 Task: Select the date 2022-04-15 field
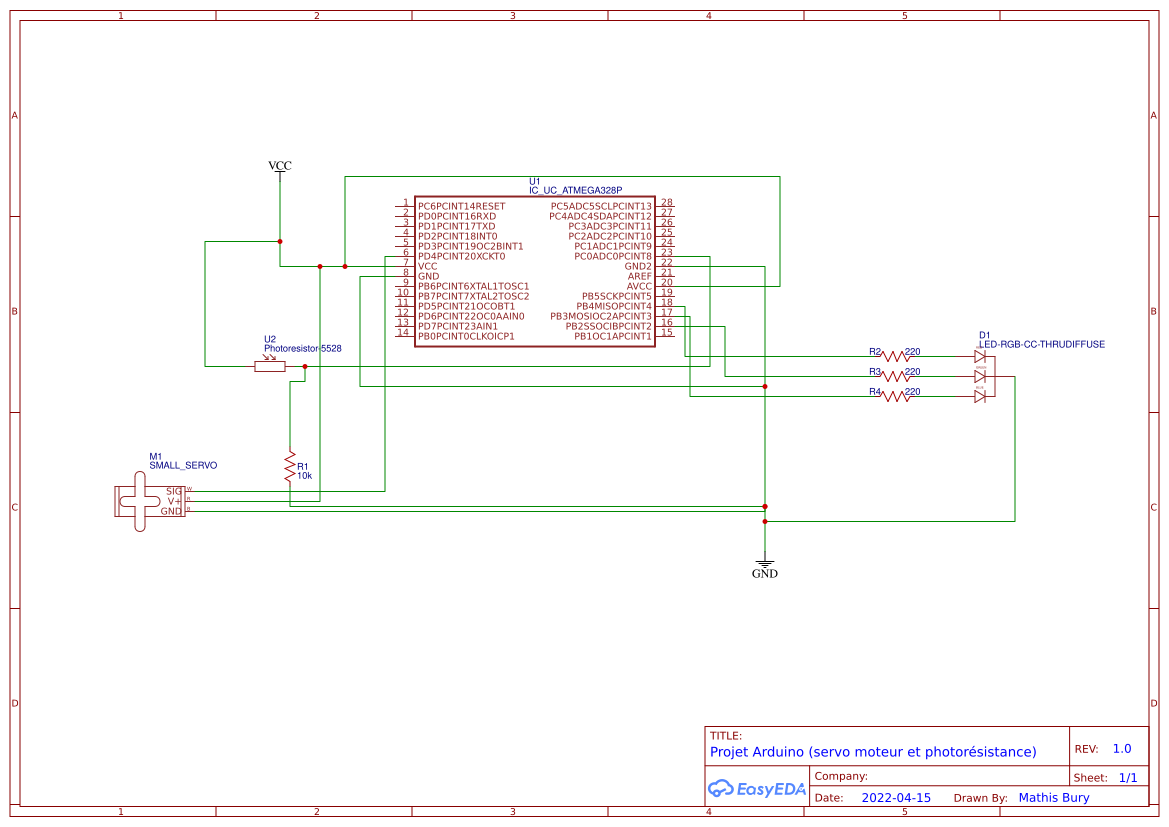coord(896,798)
